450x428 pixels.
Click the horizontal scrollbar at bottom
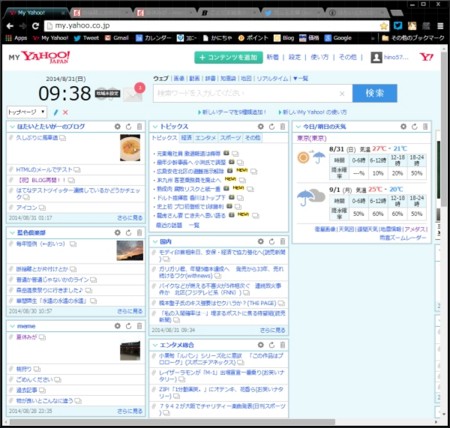[172, 422]
